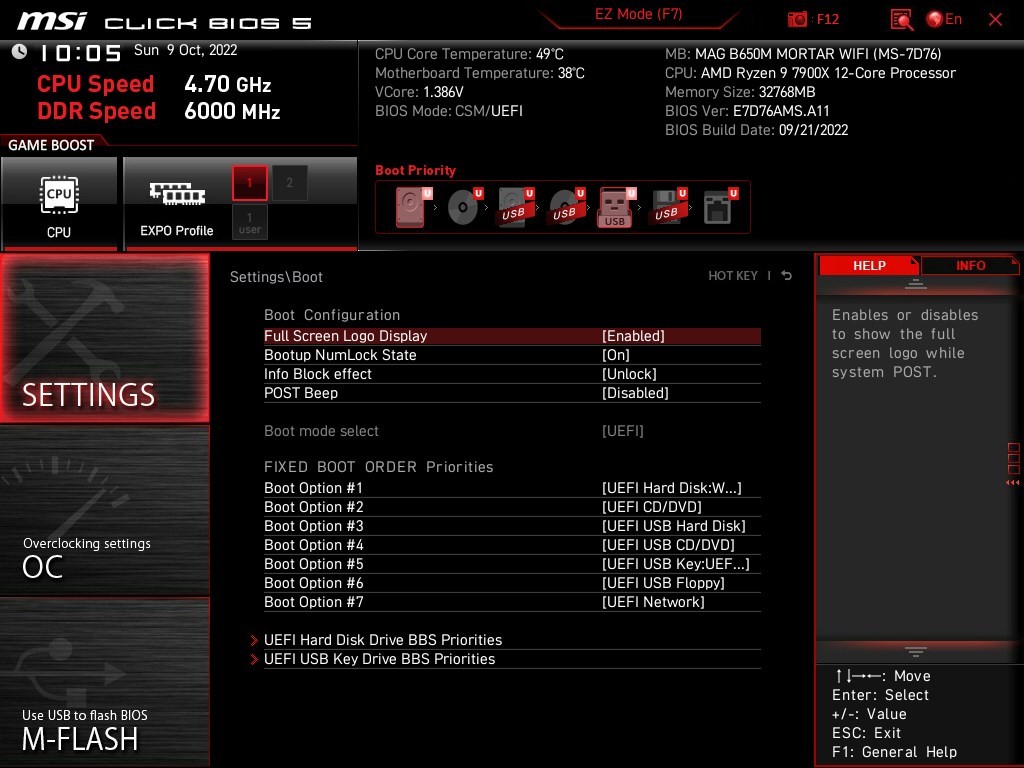Change the POST Beep Disabled setting

635,393
